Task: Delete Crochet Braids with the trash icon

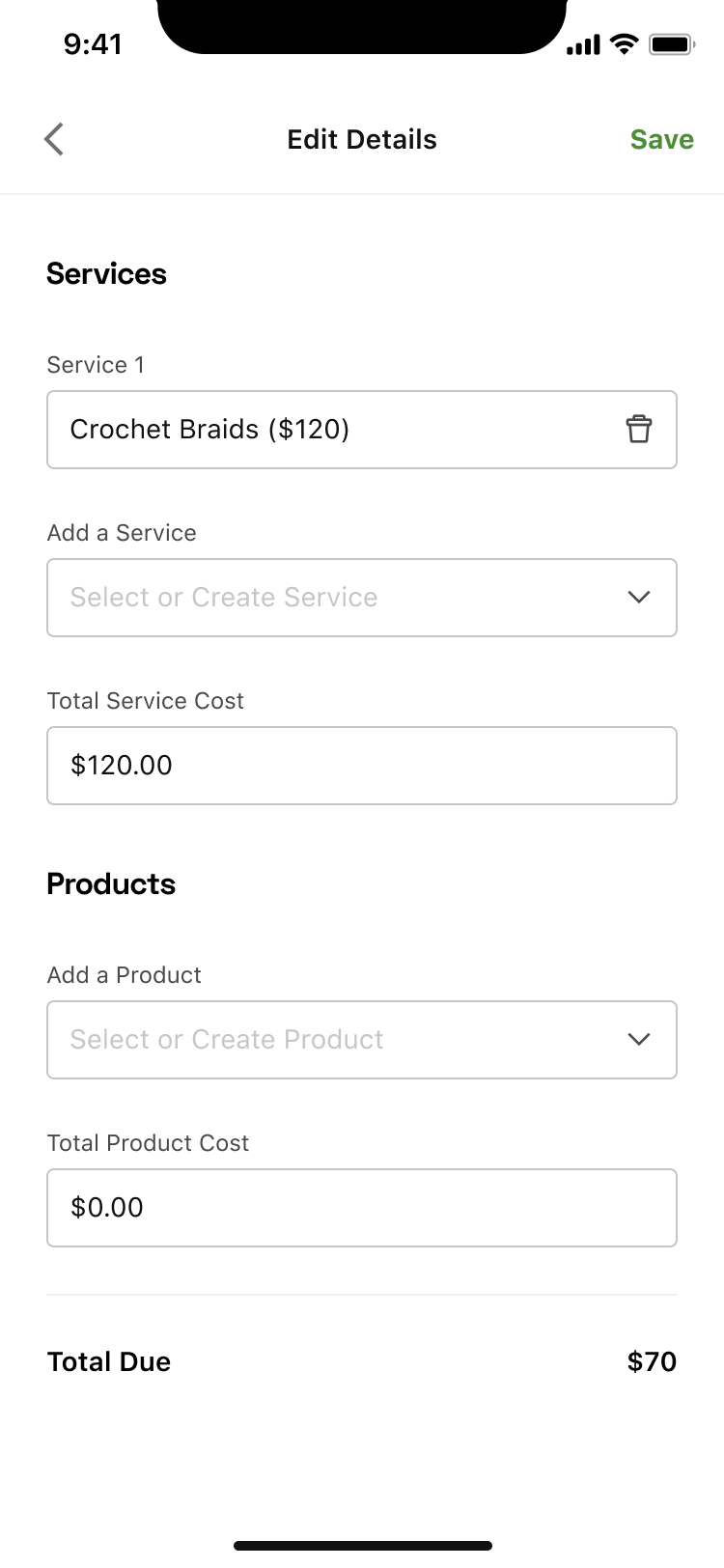Action: click(638, 429)
